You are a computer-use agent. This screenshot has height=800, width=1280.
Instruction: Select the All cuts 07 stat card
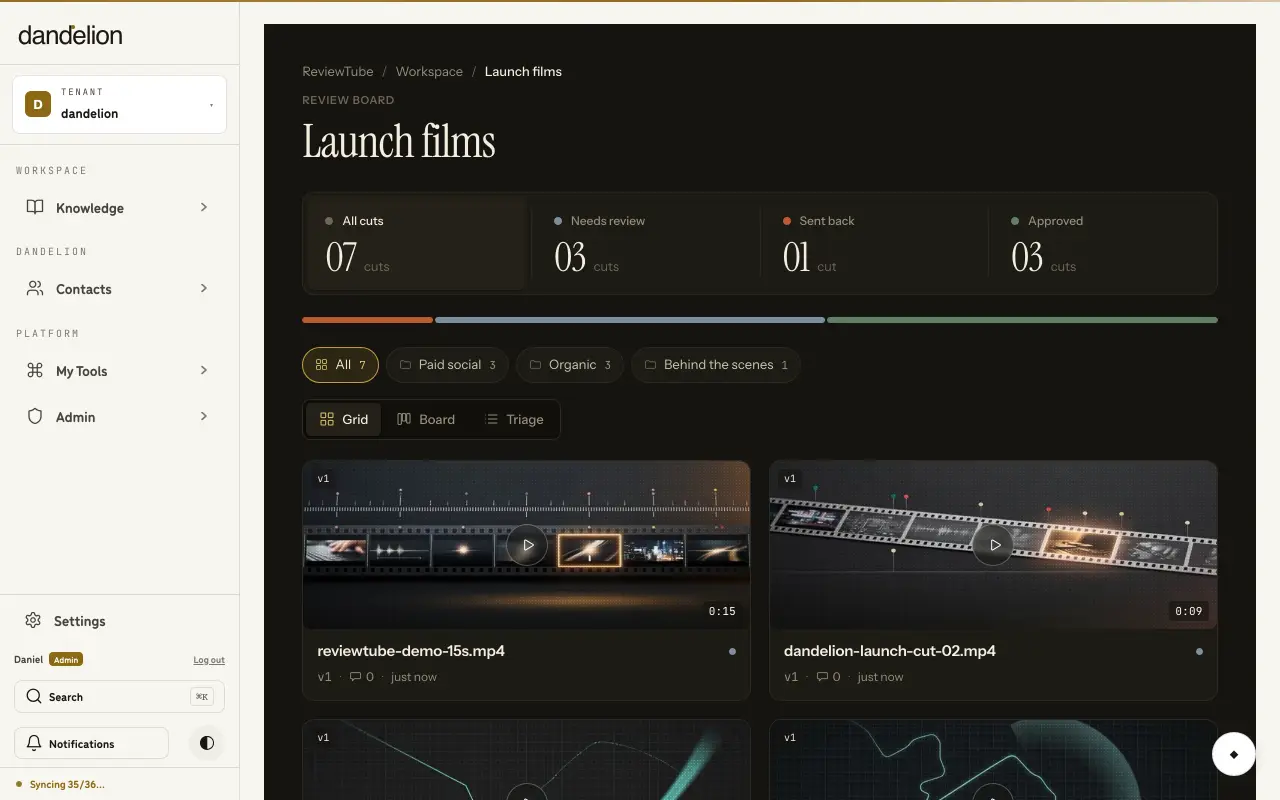coord(417,243)
